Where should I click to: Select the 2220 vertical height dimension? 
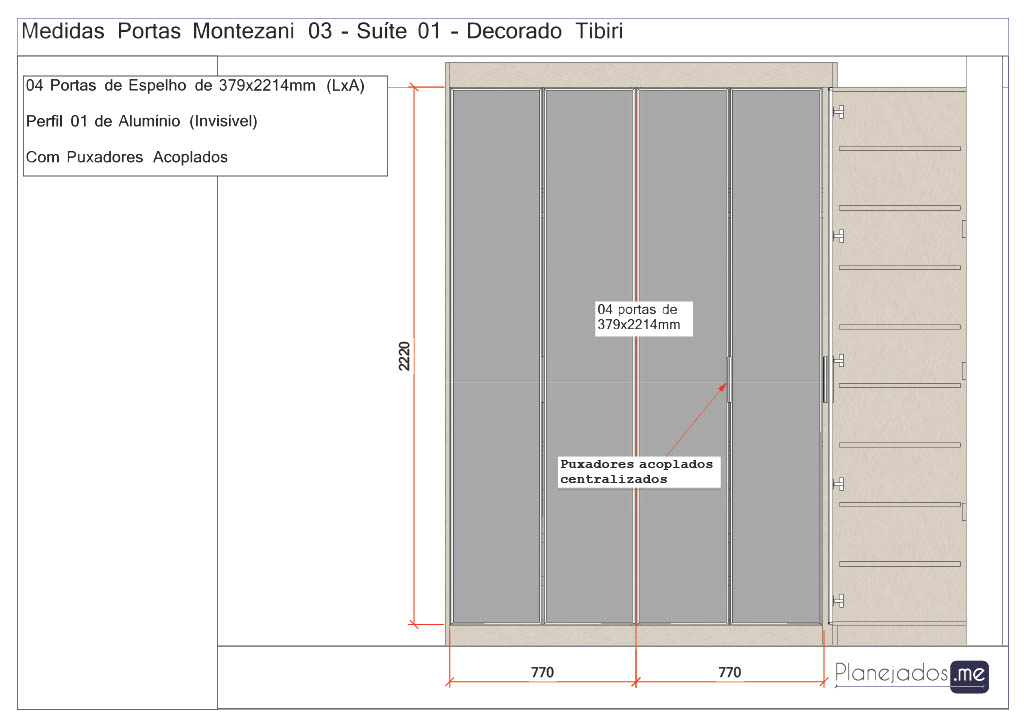pyautogui.click(x=405, y=356)
